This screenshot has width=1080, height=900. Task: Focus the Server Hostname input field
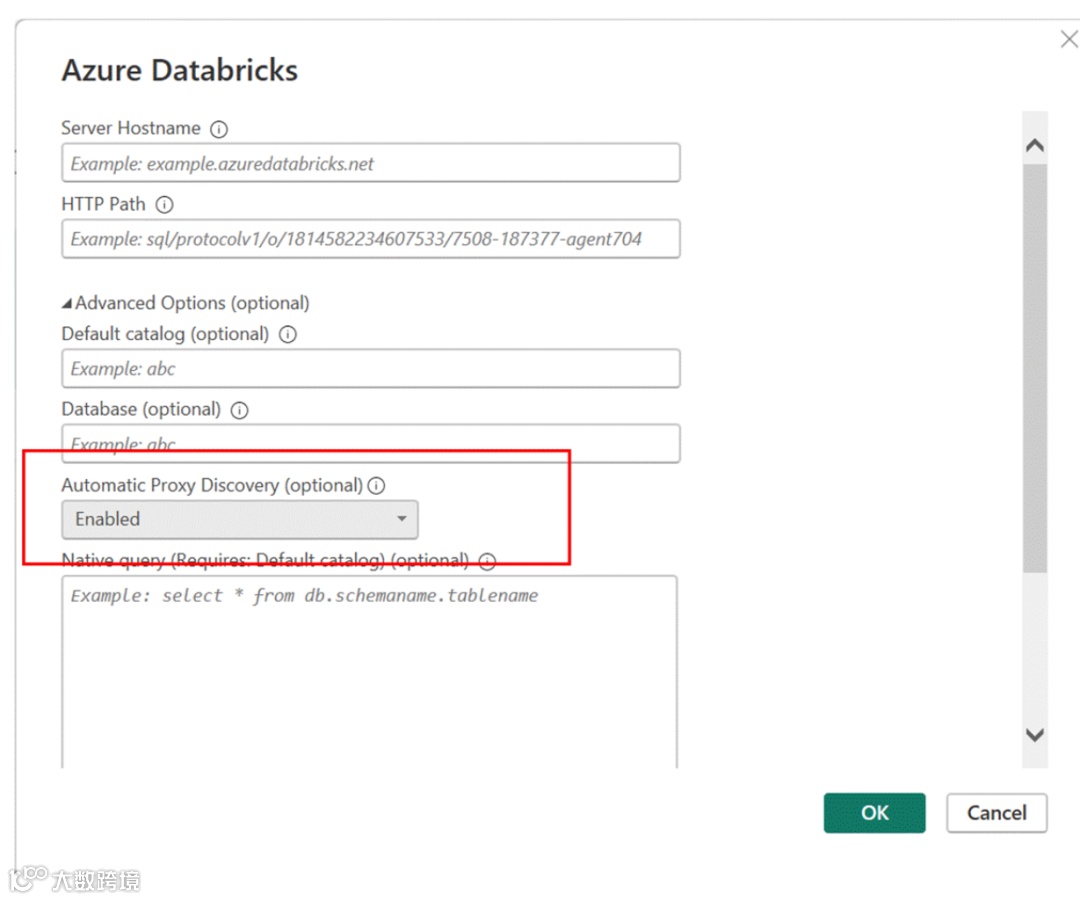(x=371, y=163)
